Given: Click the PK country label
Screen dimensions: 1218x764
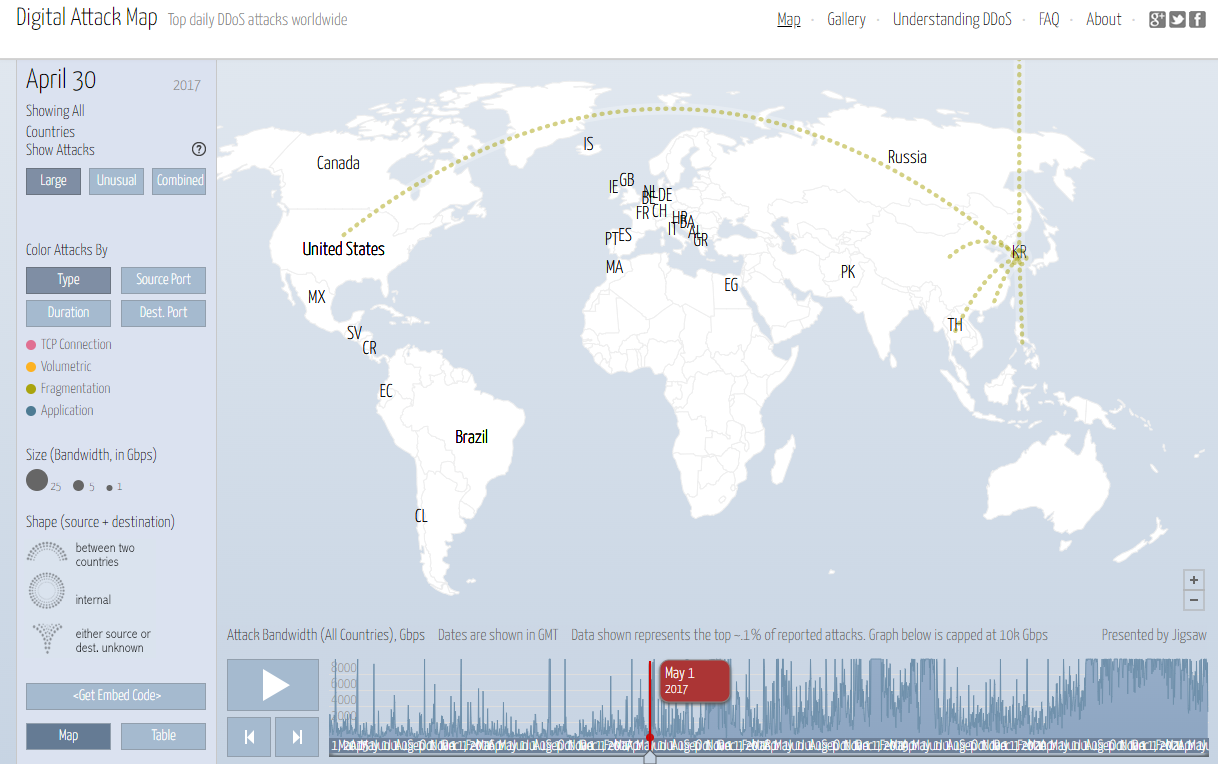Looking at the screenshot, I should tap(848, 271).
